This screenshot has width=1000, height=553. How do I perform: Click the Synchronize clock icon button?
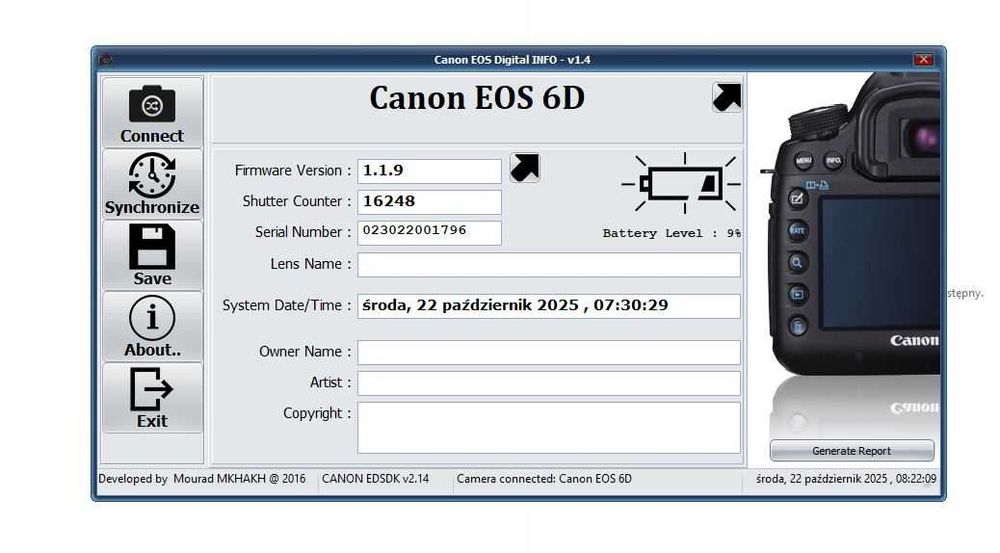[x=152, y=184]
